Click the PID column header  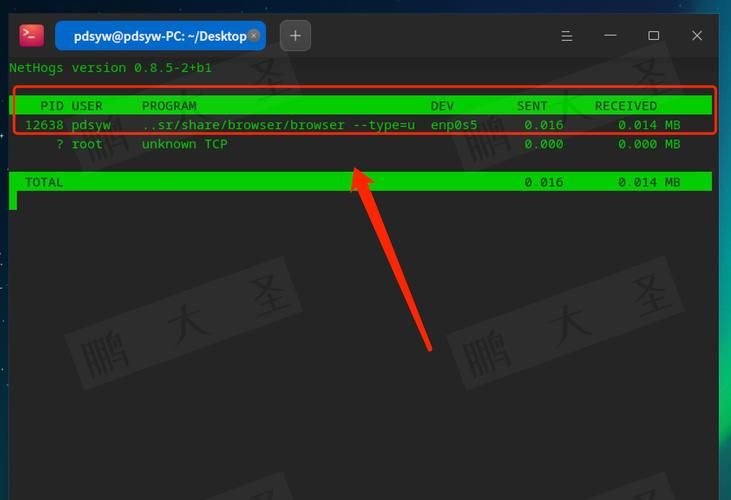52,106
